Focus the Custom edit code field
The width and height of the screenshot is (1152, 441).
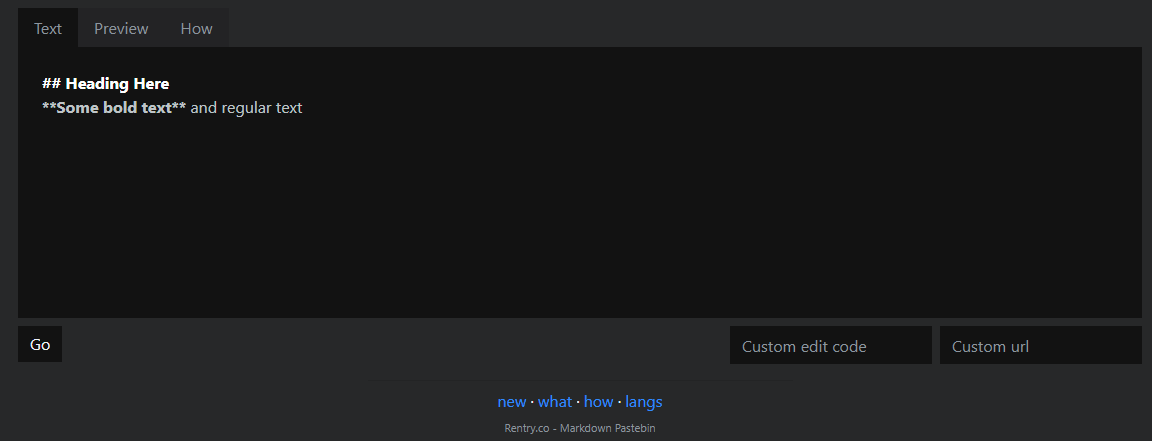[830, 346]
